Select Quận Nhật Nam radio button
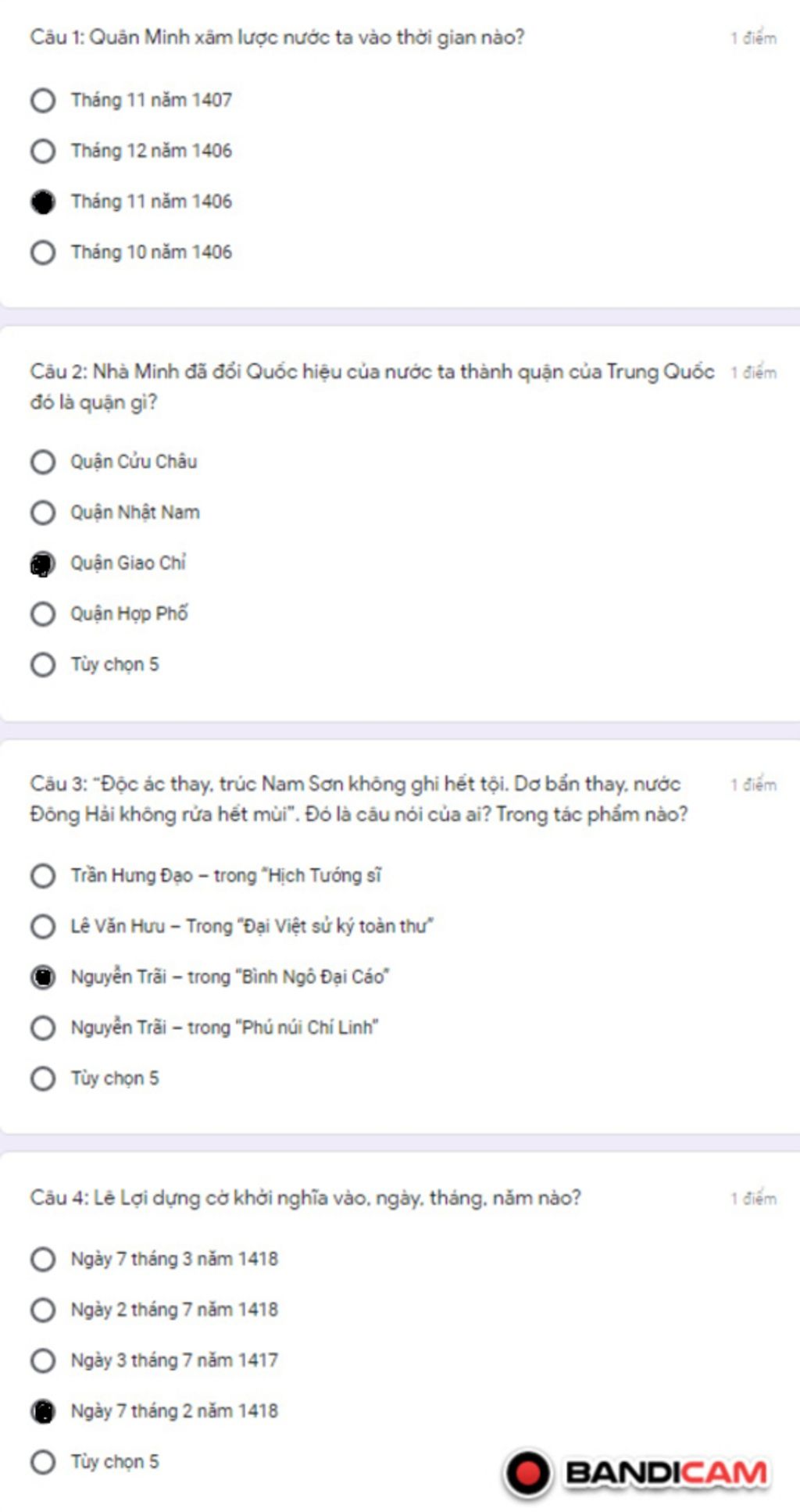Screen dimensions: 800x1512 tap(43, 513)
